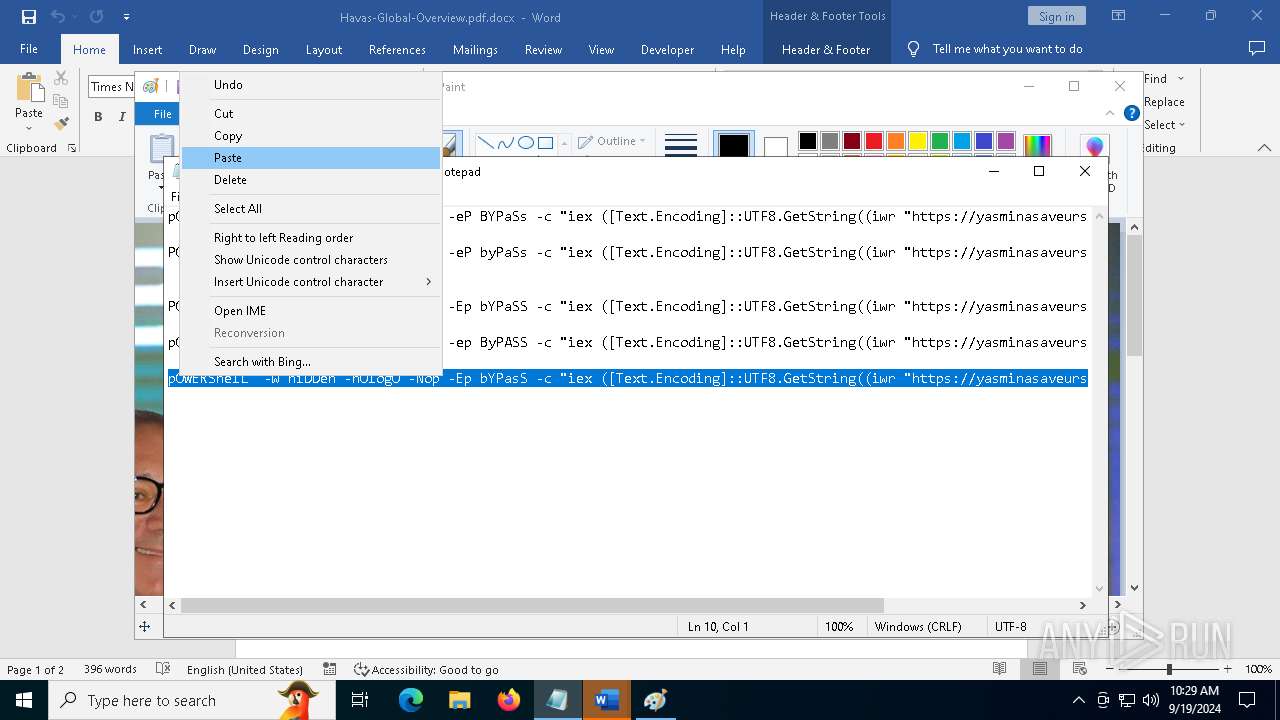
Task: Toggle Italic formatting in Word
Action: click(x=122, y=116)
